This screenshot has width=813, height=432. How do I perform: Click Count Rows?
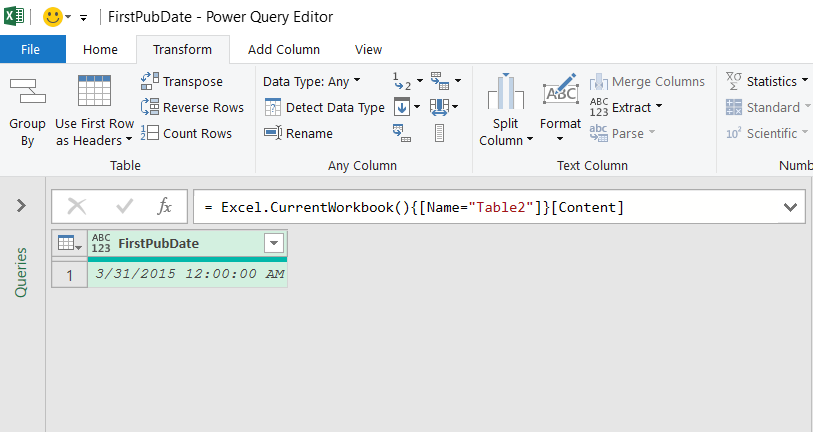tap(186, 133)
